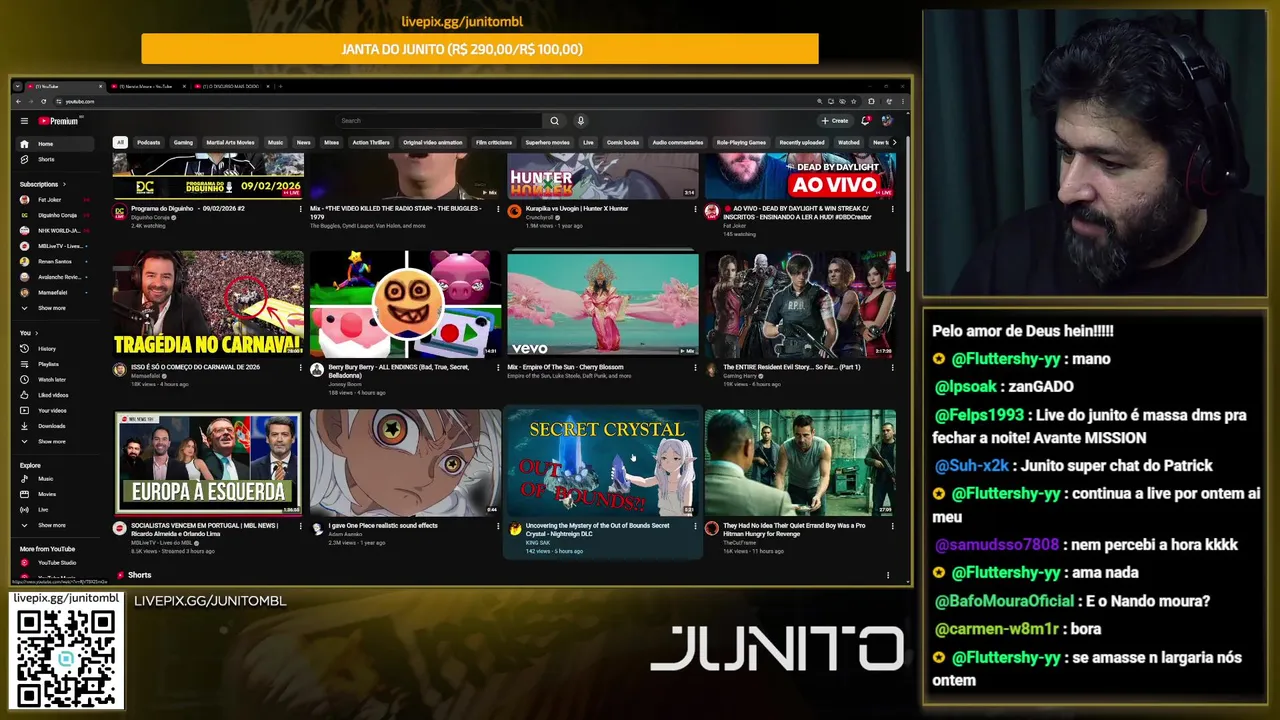
Task: Open the Diguinho Coruja subscription channel
Action: 54,215
